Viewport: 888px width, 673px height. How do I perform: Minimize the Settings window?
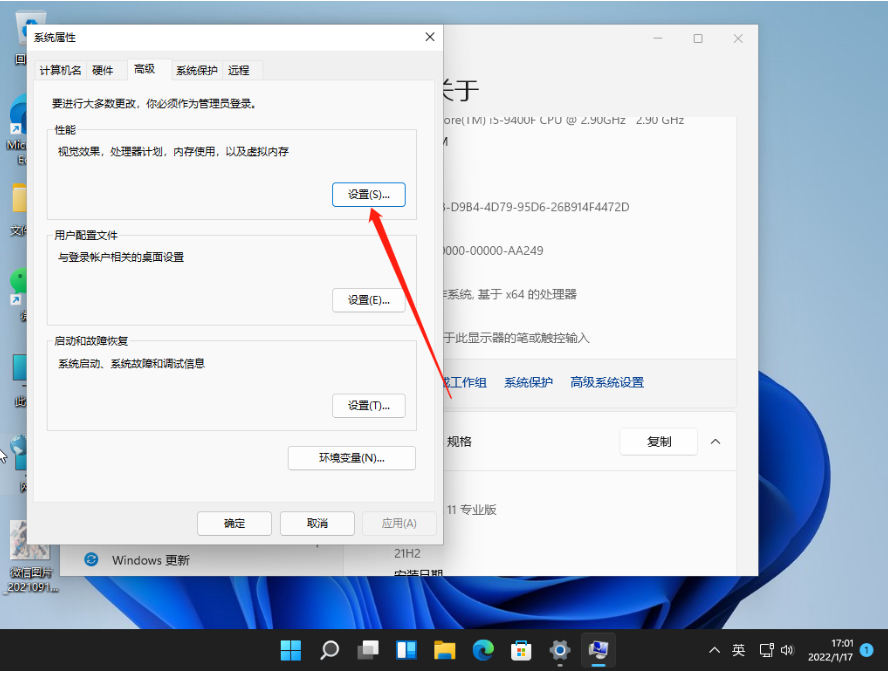[658, 39]
